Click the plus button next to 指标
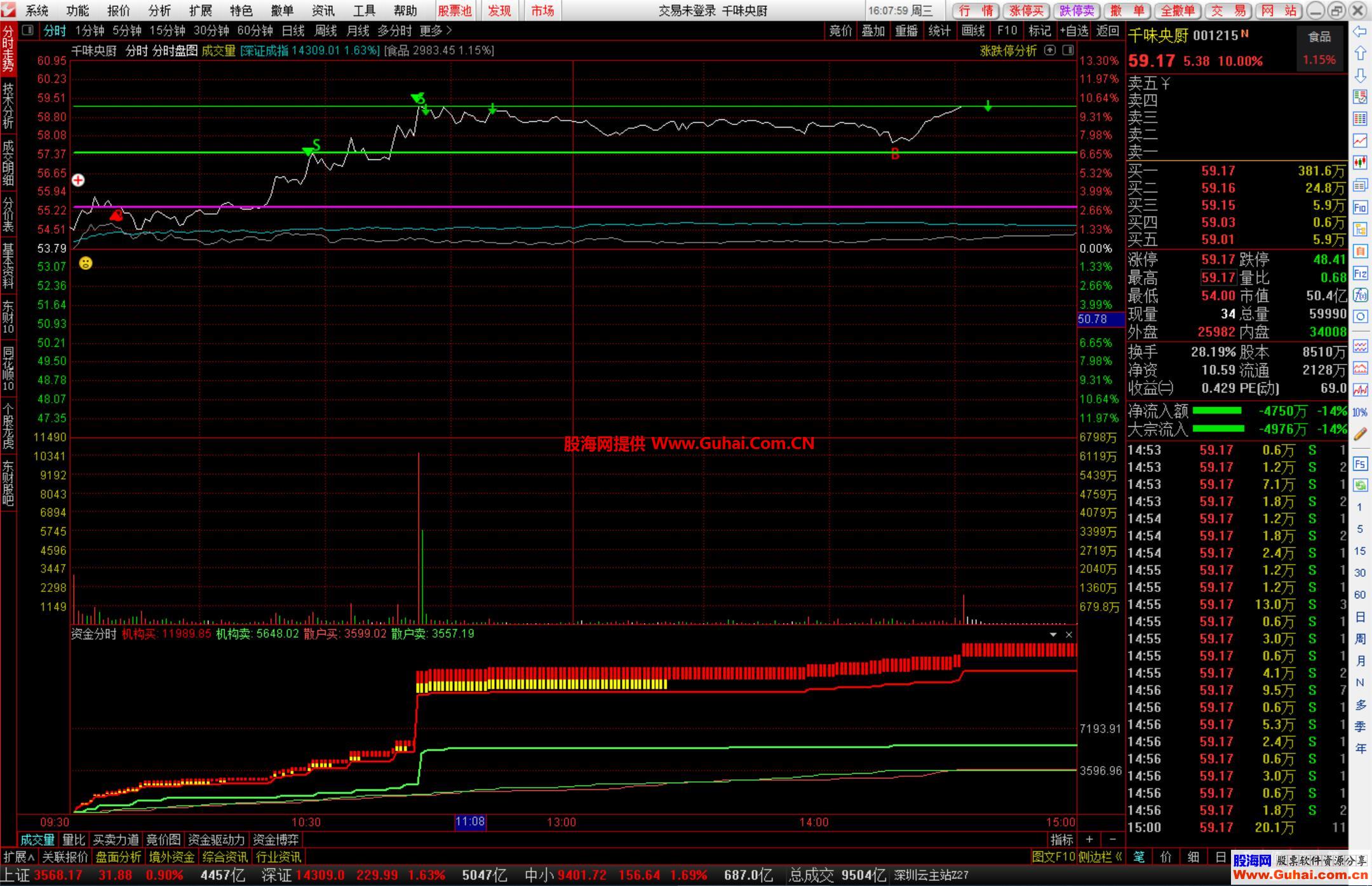Screen dimensions: 1372x886 coord(1090,840)
